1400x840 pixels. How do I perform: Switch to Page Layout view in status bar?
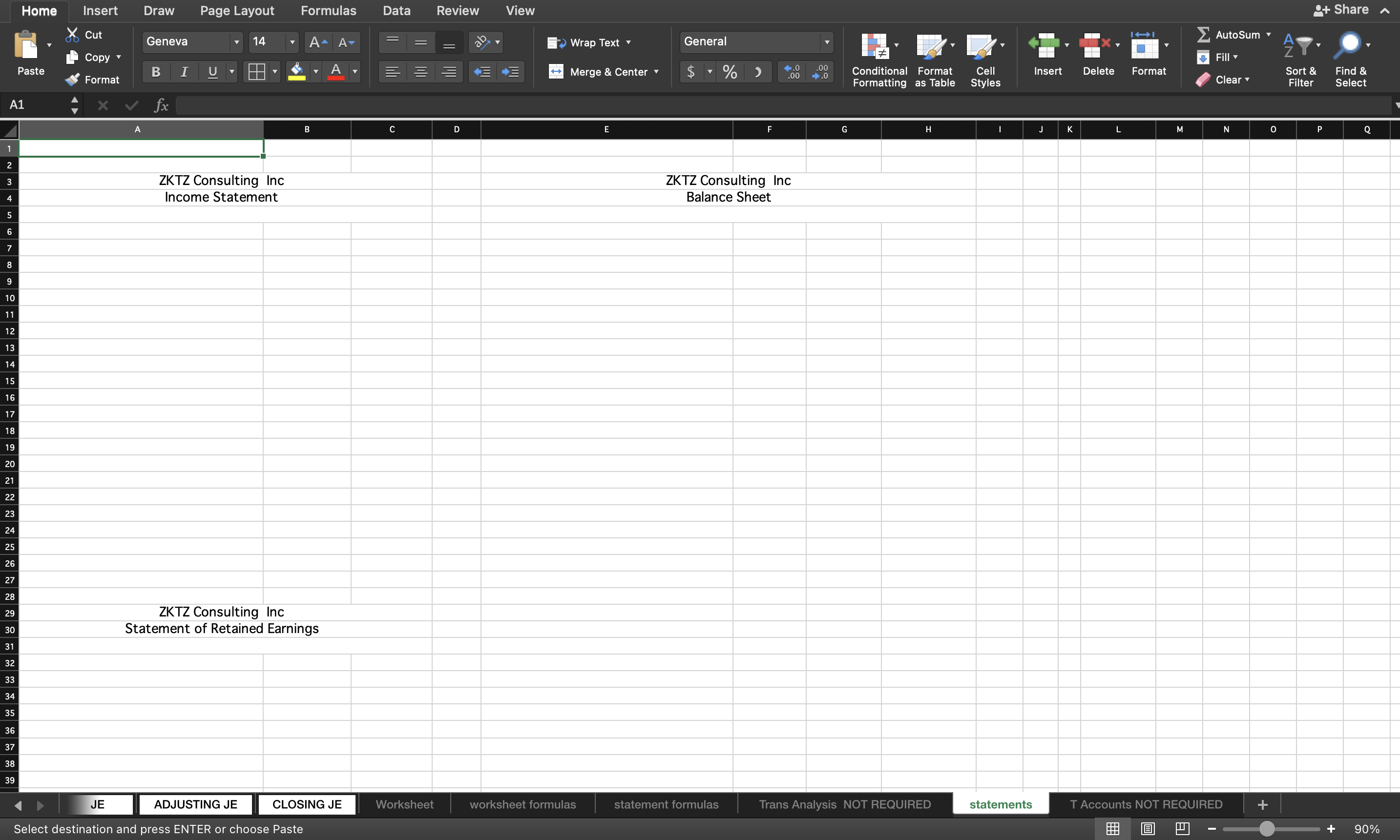tap(1148, 829)
